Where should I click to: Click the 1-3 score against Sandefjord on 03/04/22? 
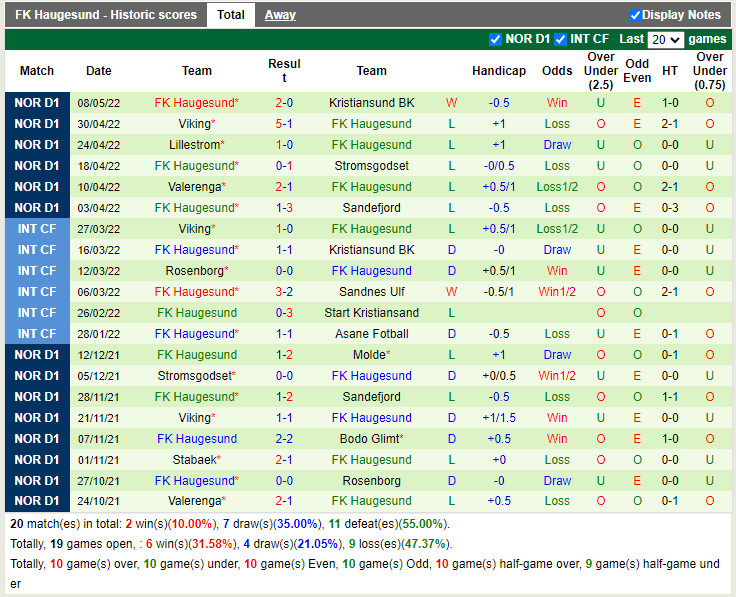pyautogui.click(x=284, y=208)
